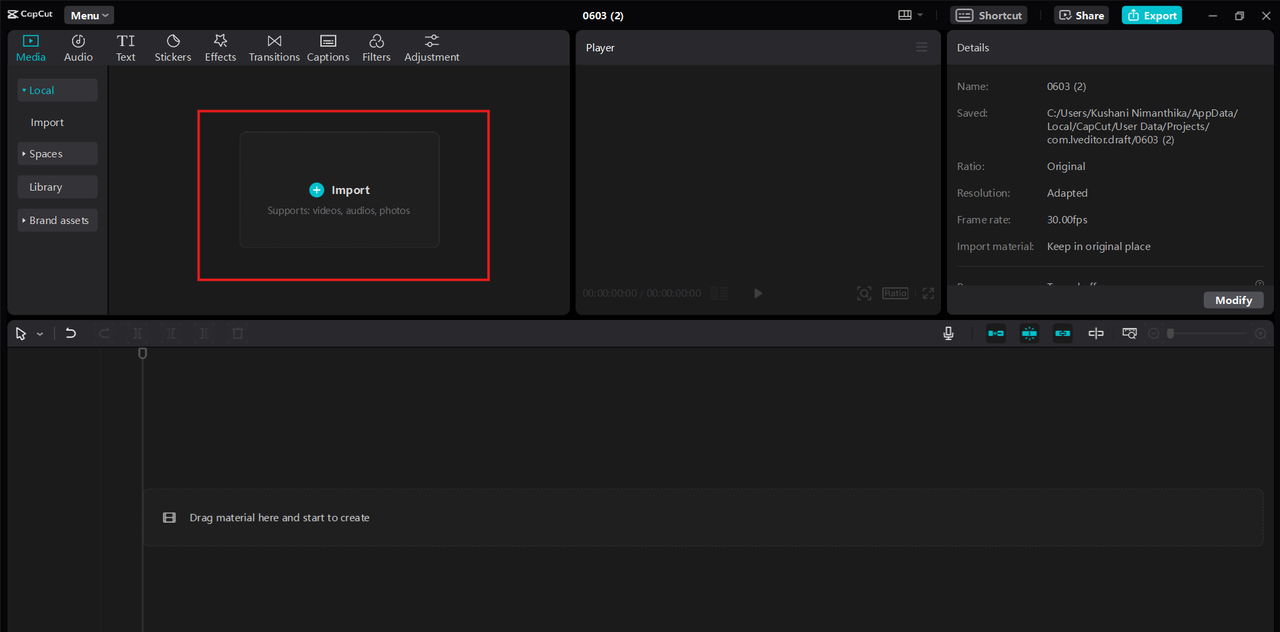Viewport: 1280px width, 632px height.
Task: Open the Stickers tab
Action: point(173,48)
